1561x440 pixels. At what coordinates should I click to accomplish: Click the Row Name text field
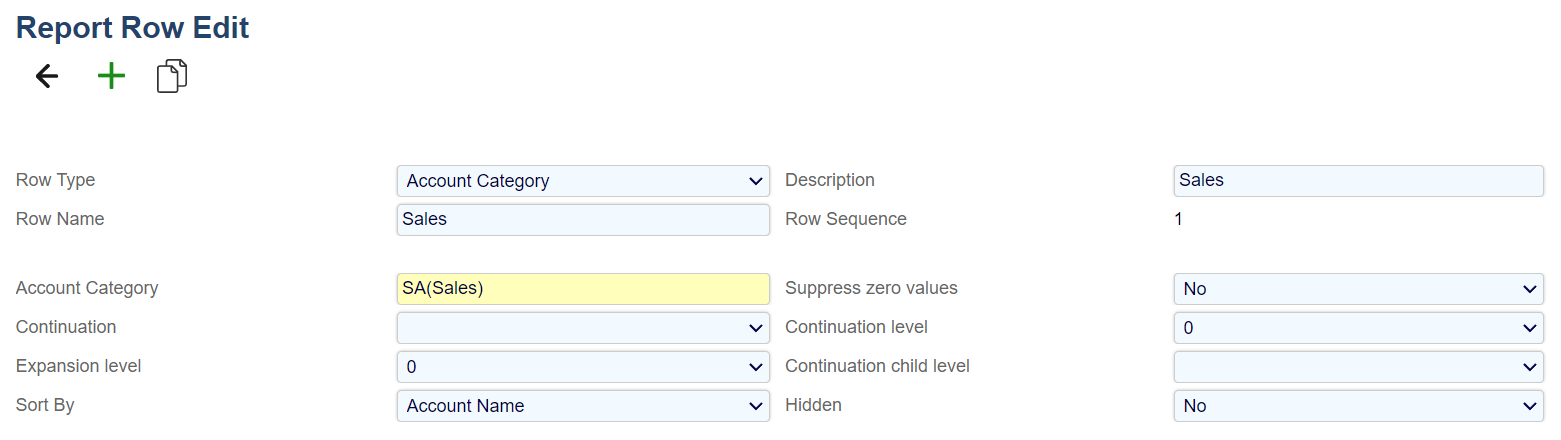coord(583,220)
